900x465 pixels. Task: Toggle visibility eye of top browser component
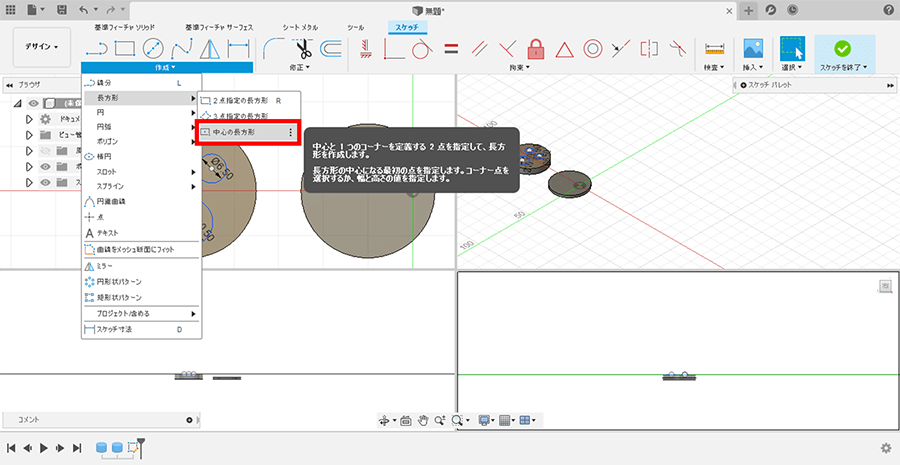coord(33,103)
